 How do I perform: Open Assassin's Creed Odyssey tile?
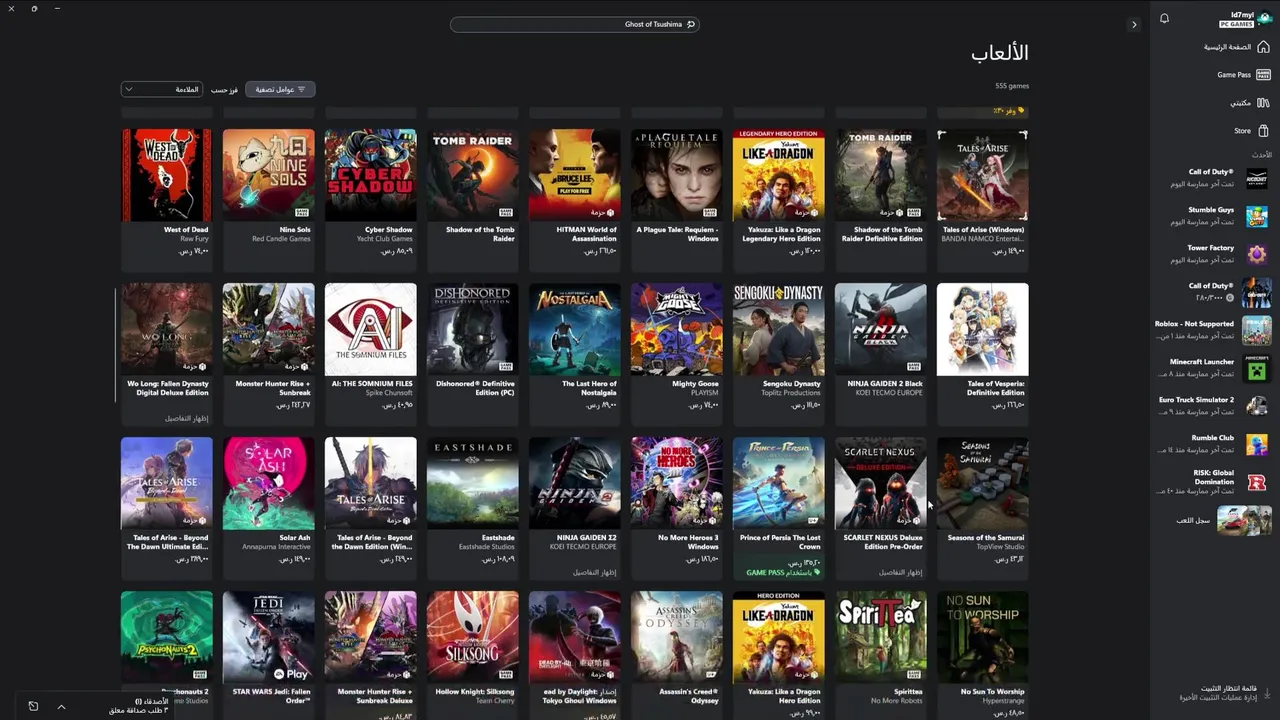tap(677, 655)
